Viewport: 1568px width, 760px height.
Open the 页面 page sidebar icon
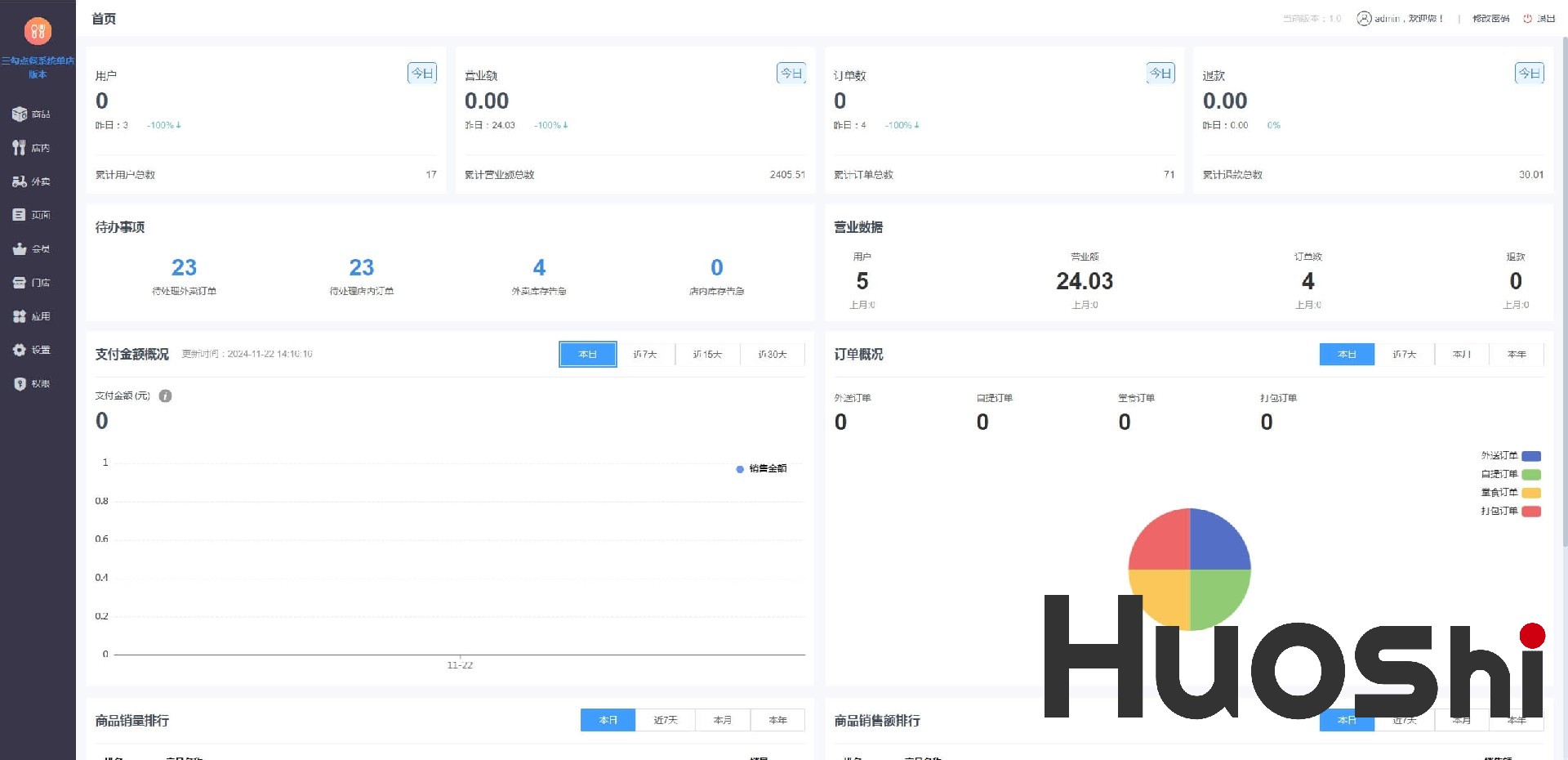click(20, 215)
